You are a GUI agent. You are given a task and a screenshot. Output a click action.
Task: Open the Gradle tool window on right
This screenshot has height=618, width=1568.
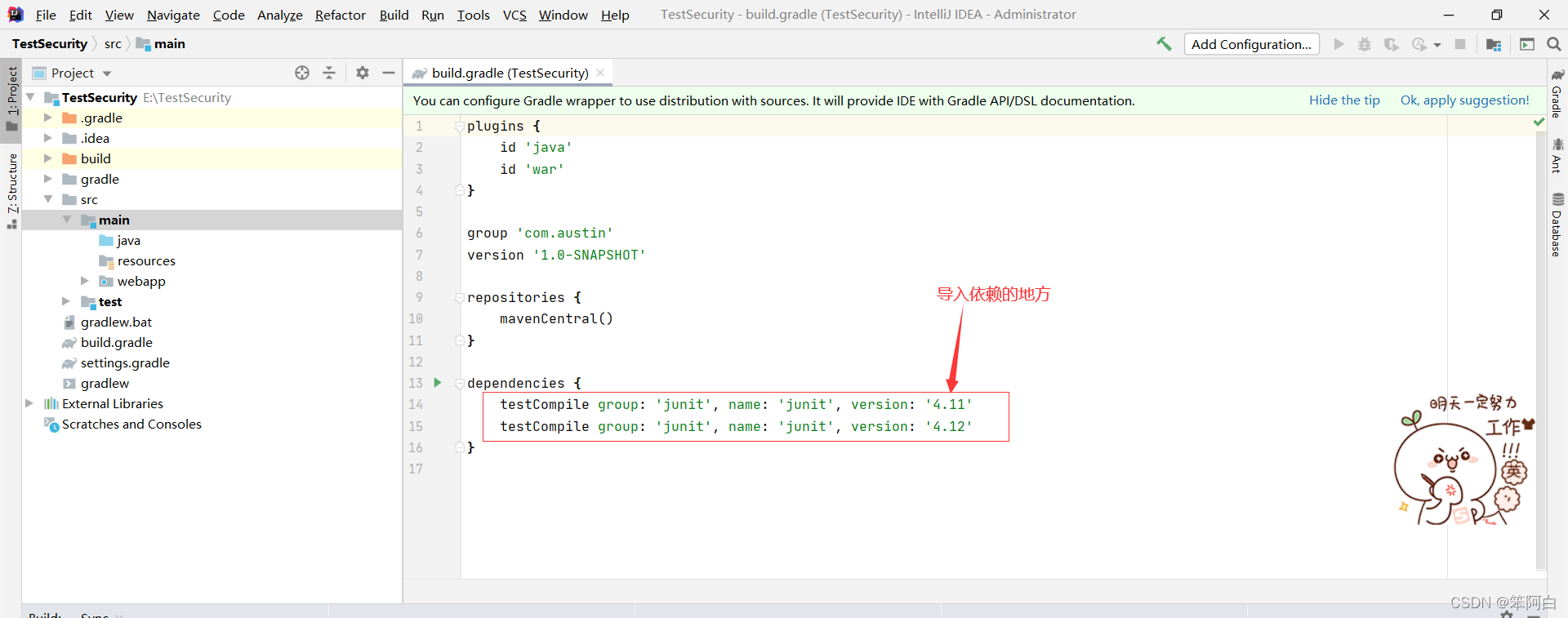(1557, 94)
